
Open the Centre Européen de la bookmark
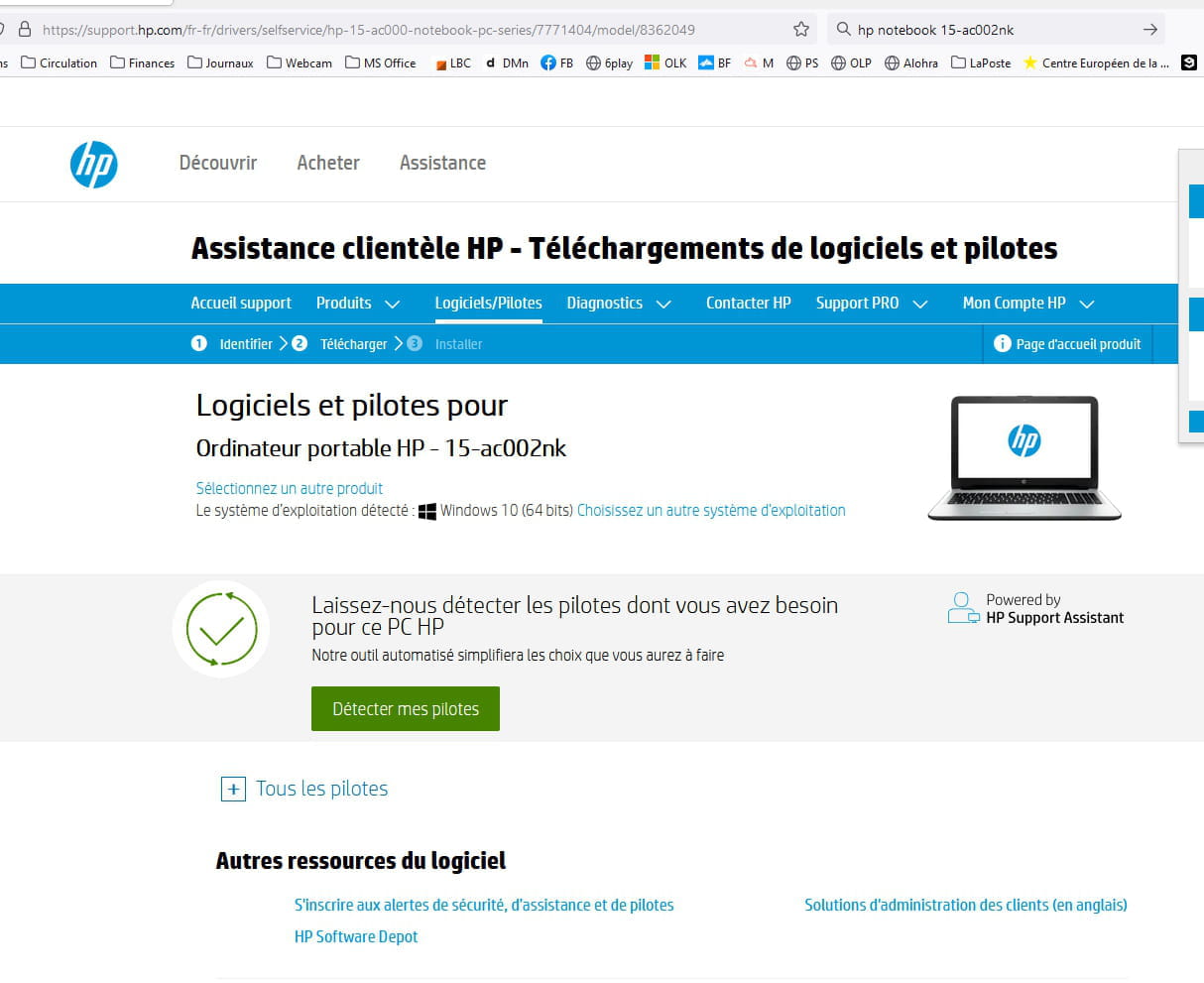point(1096,62)
